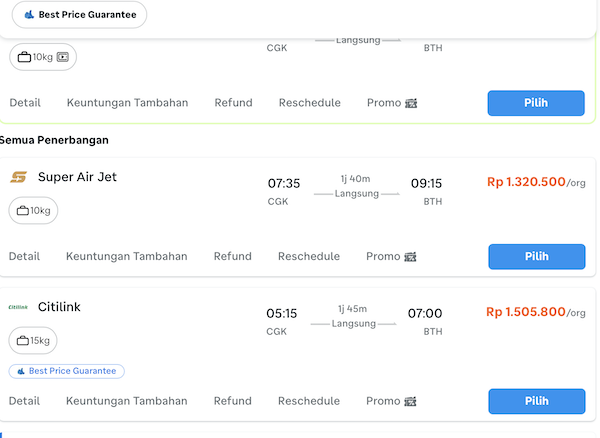
Task: Expand Detail of the top flight card
Action: pyautogui.click(x=25, y=103)
